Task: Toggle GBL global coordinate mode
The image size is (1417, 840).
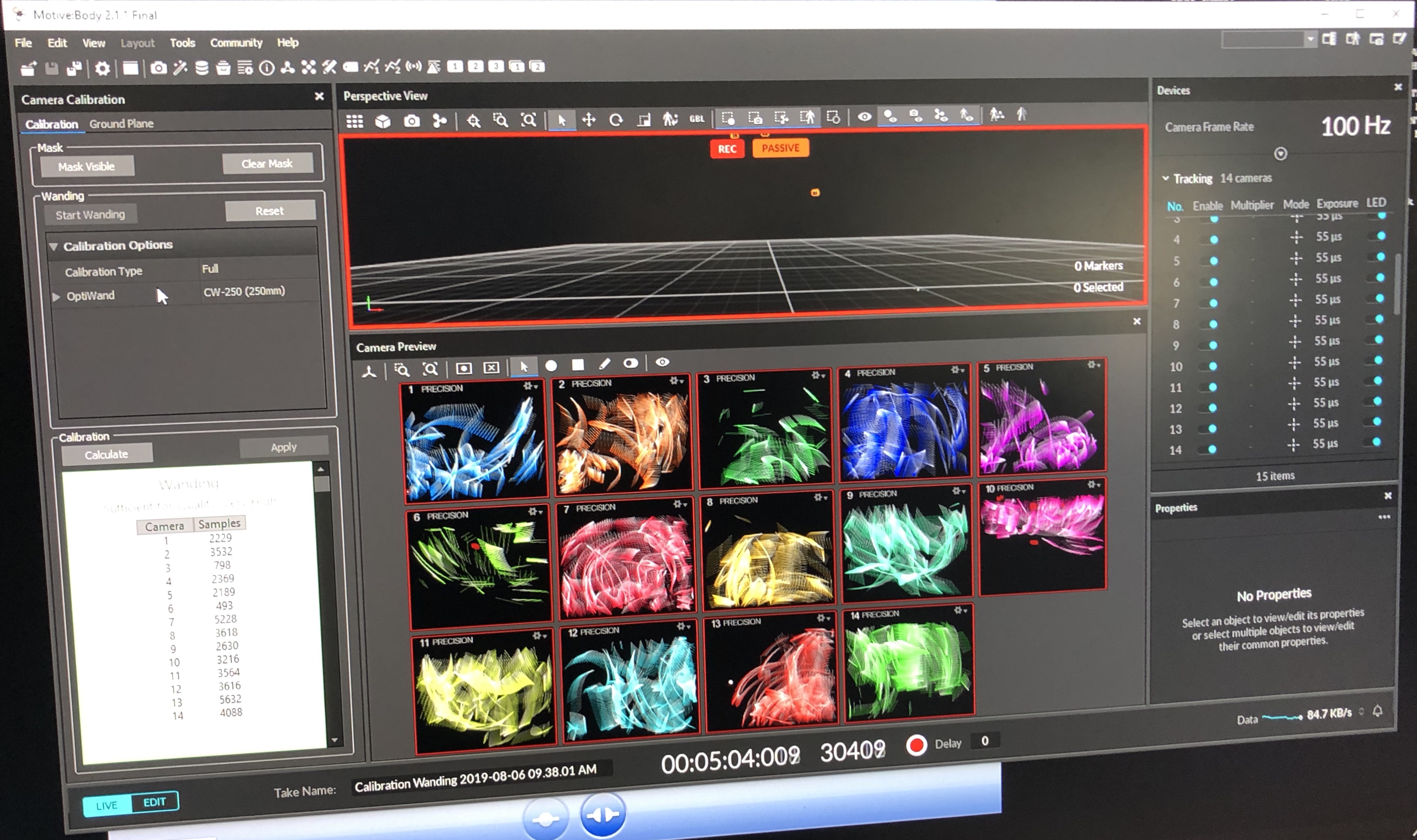Action: [697, 119]
